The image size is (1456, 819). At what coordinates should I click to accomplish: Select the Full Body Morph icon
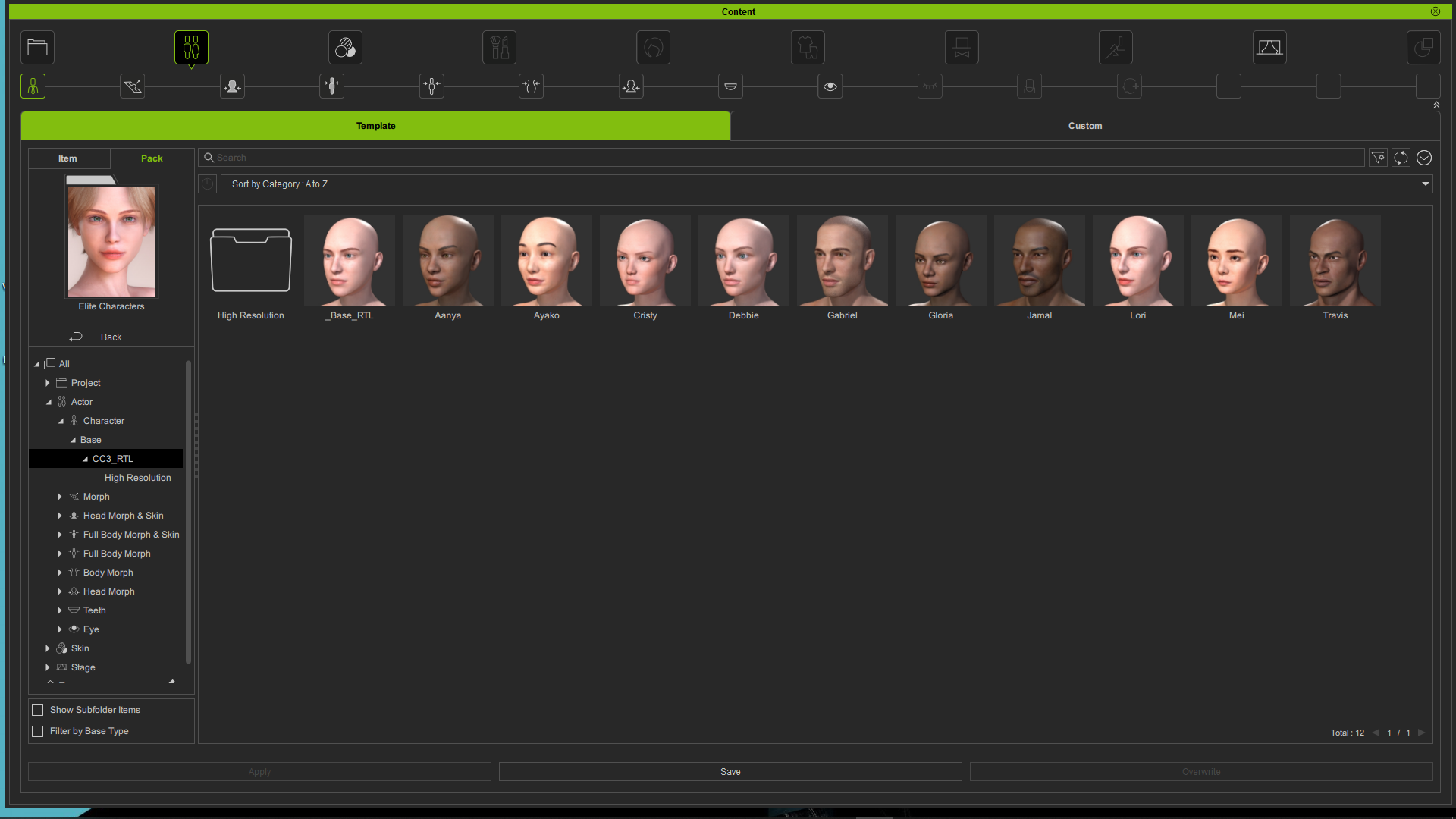pyautogui.click(x=431, y=86)
